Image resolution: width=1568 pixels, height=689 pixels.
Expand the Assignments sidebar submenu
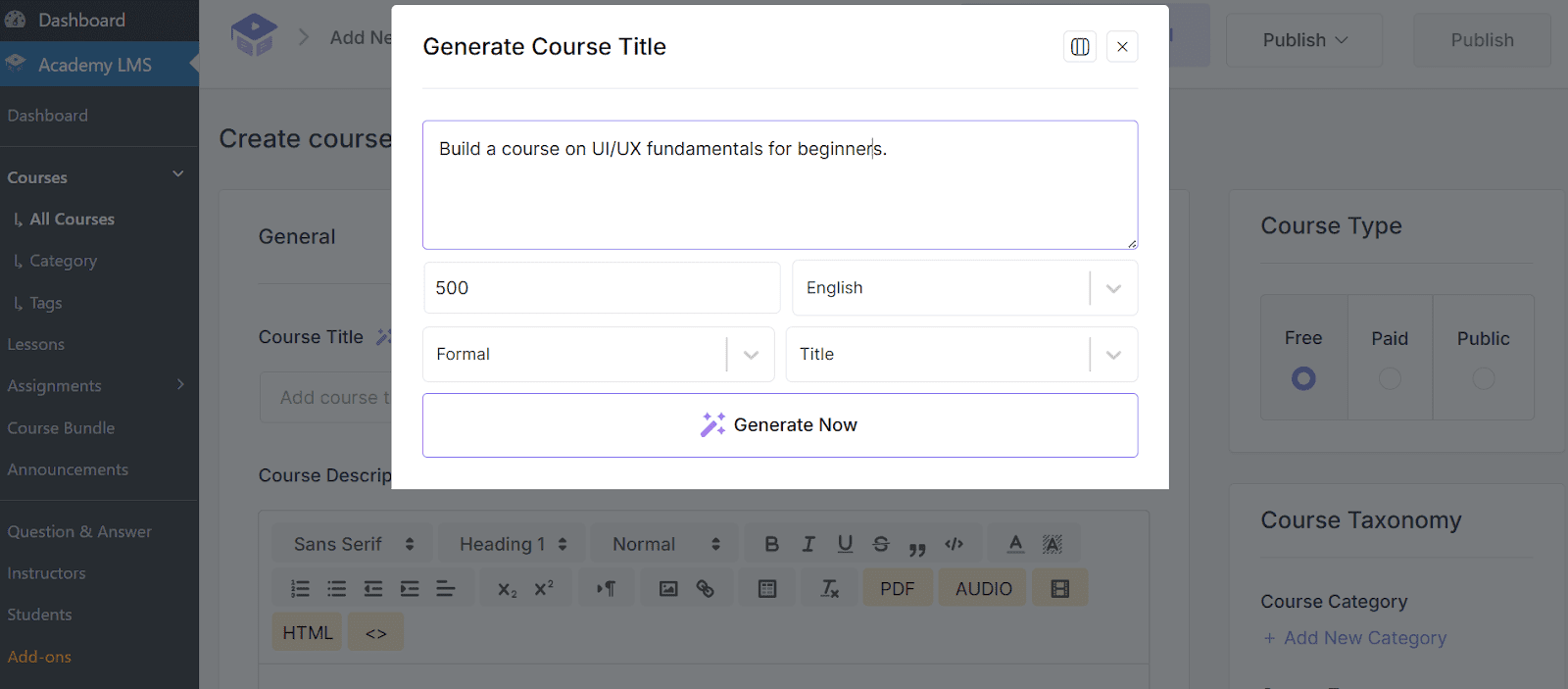click(x=180, y=385)
